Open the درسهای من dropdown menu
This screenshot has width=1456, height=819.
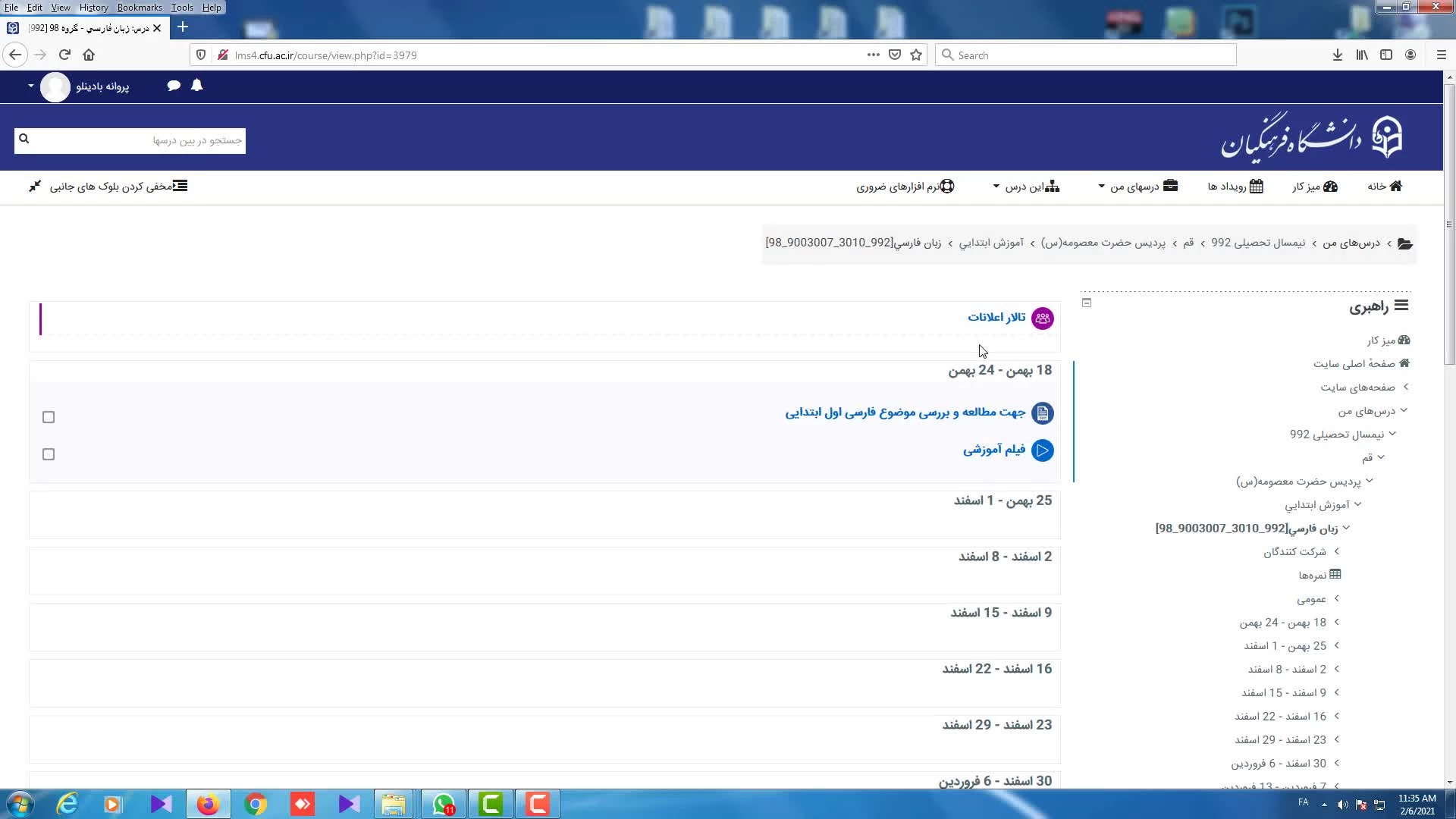click(x=1137, y=187)
